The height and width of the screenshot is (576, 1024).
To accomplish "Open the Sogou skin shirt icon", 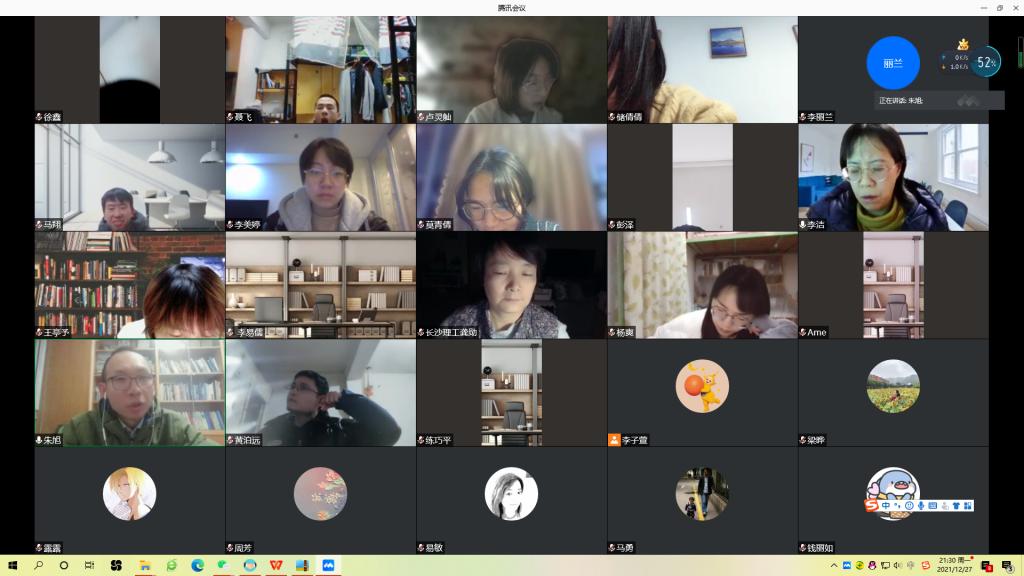I will tap(957, 506).
